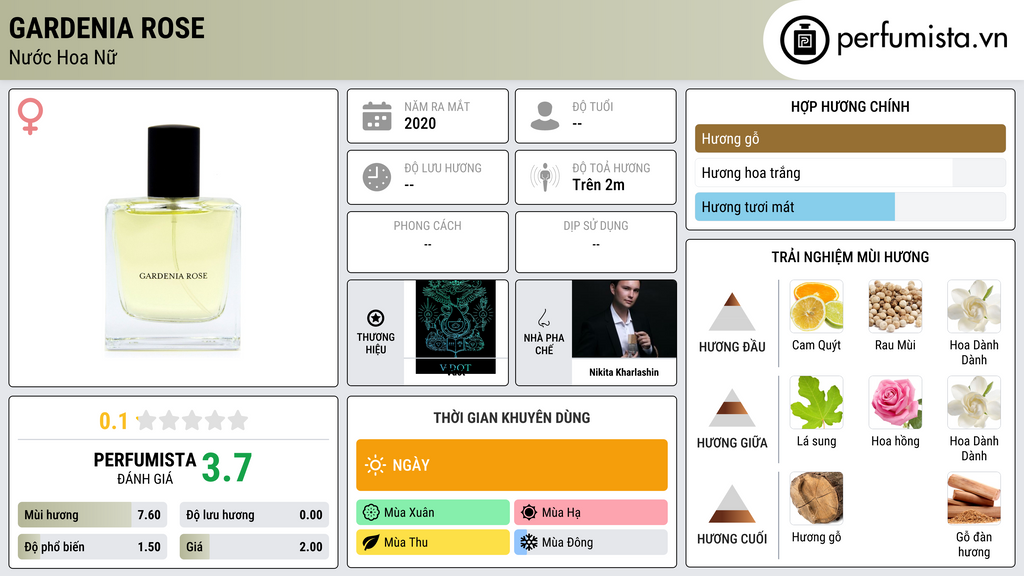This screenshot has height=576, width=1024.
Task: Click the Gardenia Rose perfume bottle photo
Action: point(173,238)
